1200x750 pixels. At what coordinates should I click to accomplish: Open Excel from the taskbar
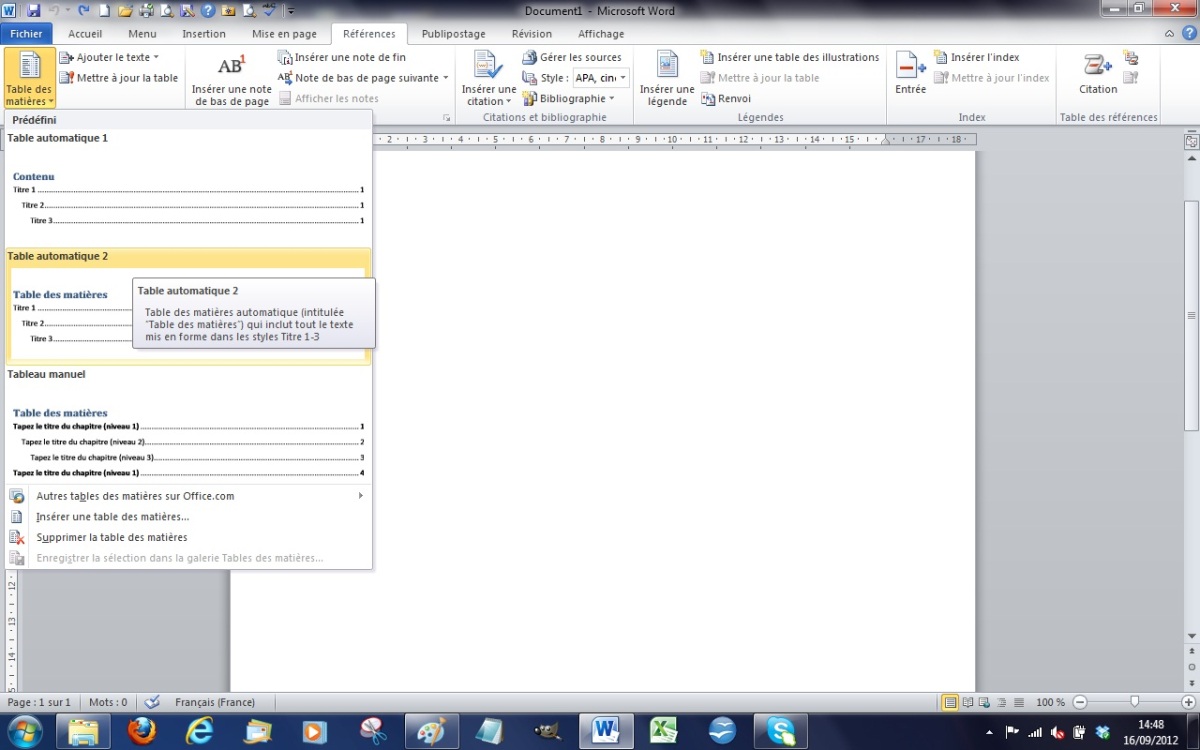[x=663, y=731]
